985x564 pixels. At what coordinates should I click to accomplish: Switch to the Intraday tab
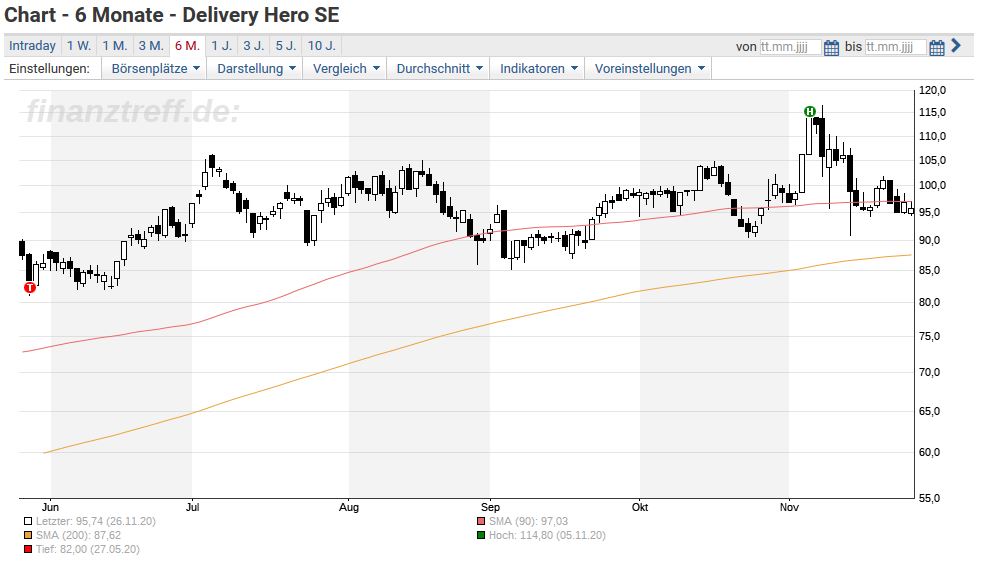pyautogui.click(x=32, y=46)
